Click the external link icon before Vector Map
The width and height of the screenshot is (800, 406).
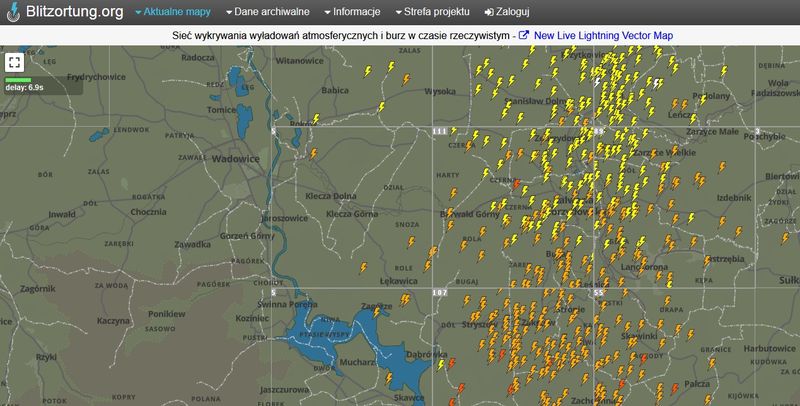click(523, 35)
